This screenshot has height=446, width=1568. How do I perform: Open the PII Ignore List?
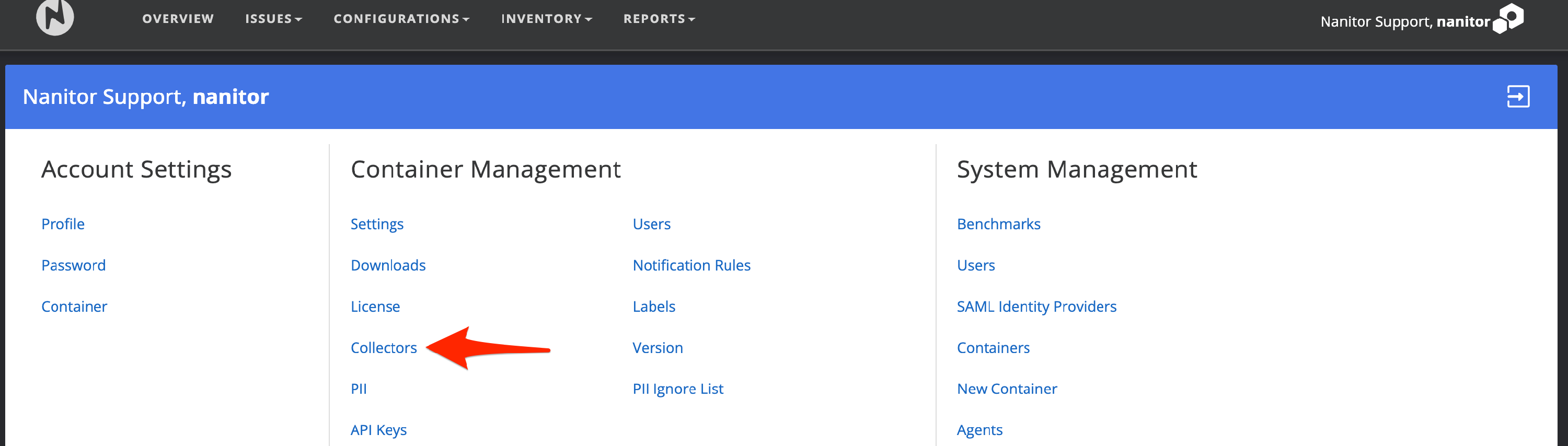[677, 389]
